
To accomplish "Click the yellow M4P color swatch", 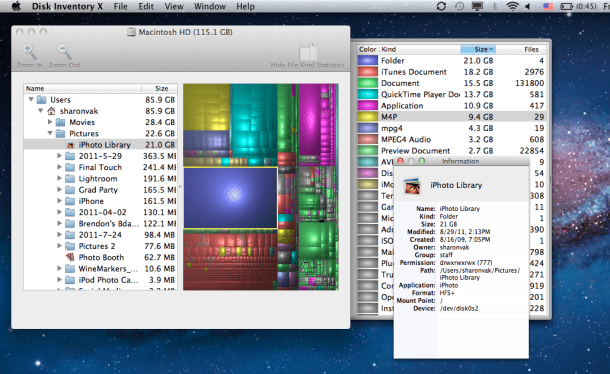I will [368, 117].
